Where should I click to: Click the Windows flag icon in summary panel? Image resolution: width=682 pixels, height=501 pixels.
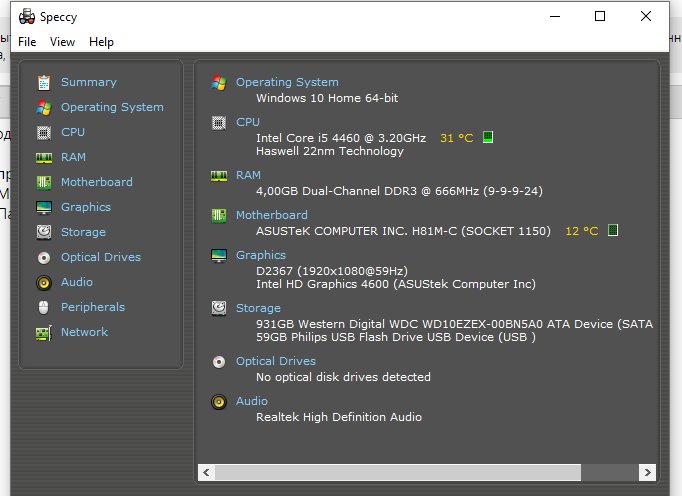pyautogui.click(x=219, y=83)
